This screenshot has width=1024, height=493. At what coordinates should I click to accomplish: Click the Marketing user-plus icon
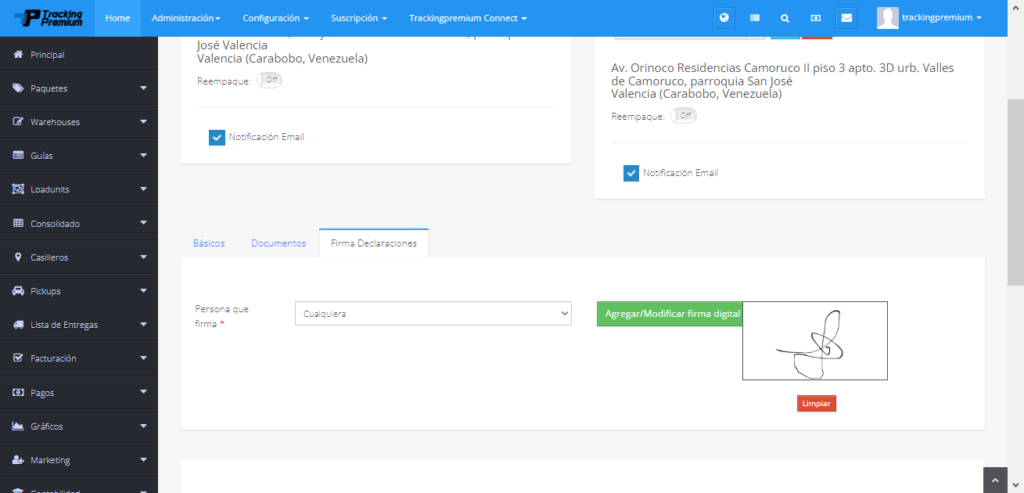click(x=18, y=460)
